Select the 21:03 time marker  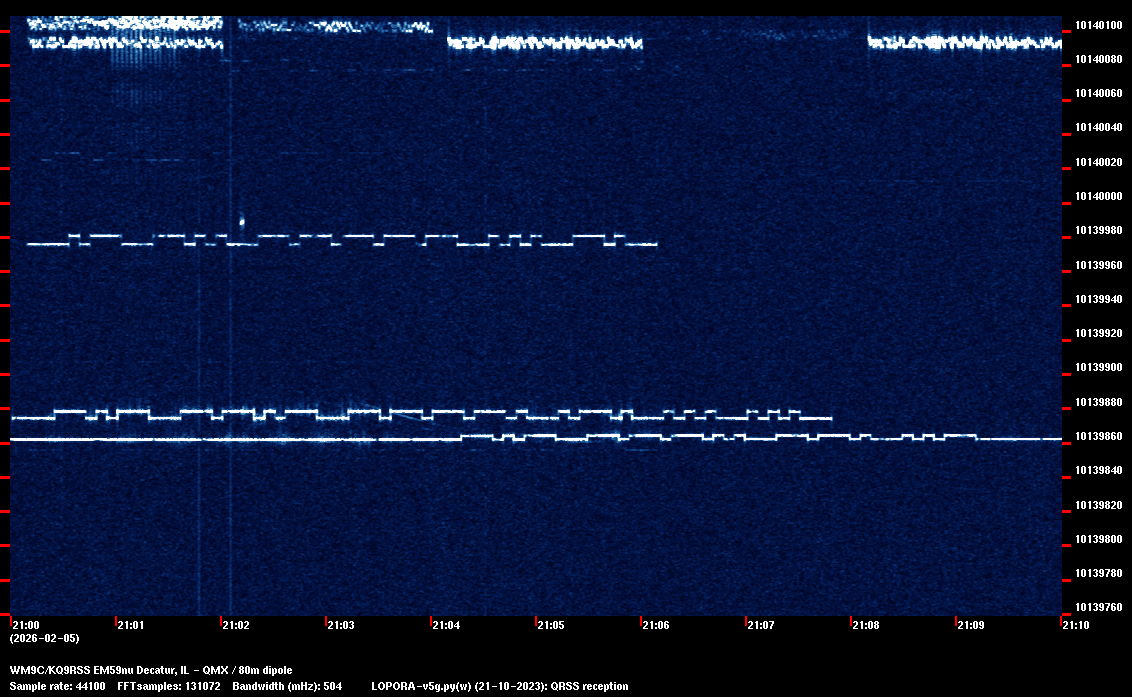340,625
